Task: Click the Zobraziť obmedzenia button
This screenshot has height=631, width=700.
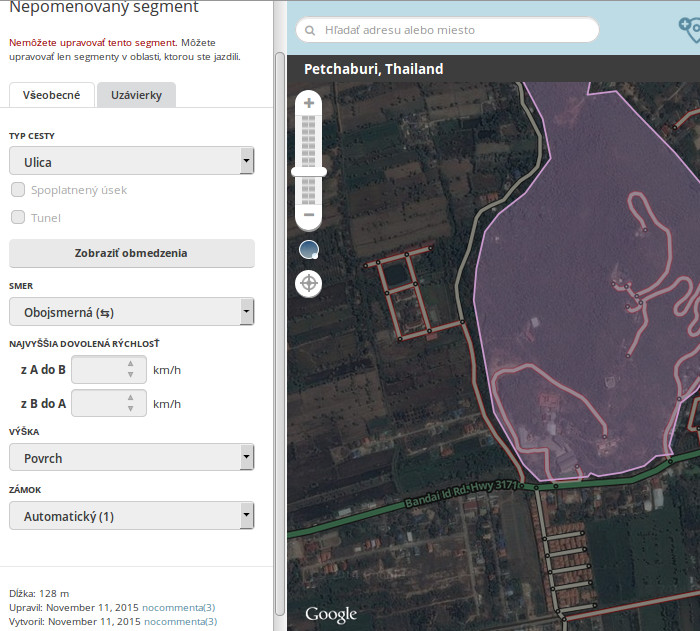Action: pyautogui.click(x=132, y=253)
